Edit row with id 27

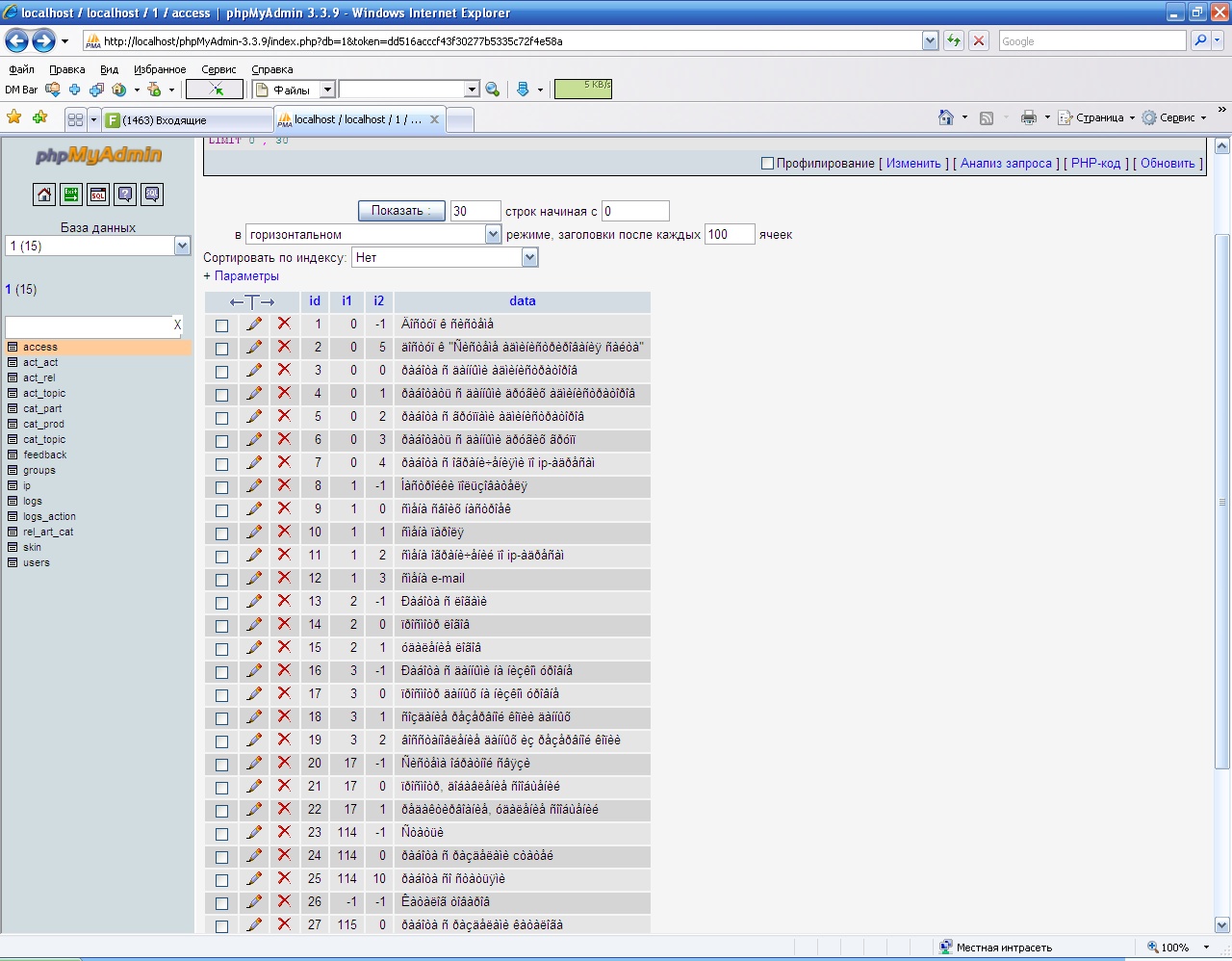254,924
